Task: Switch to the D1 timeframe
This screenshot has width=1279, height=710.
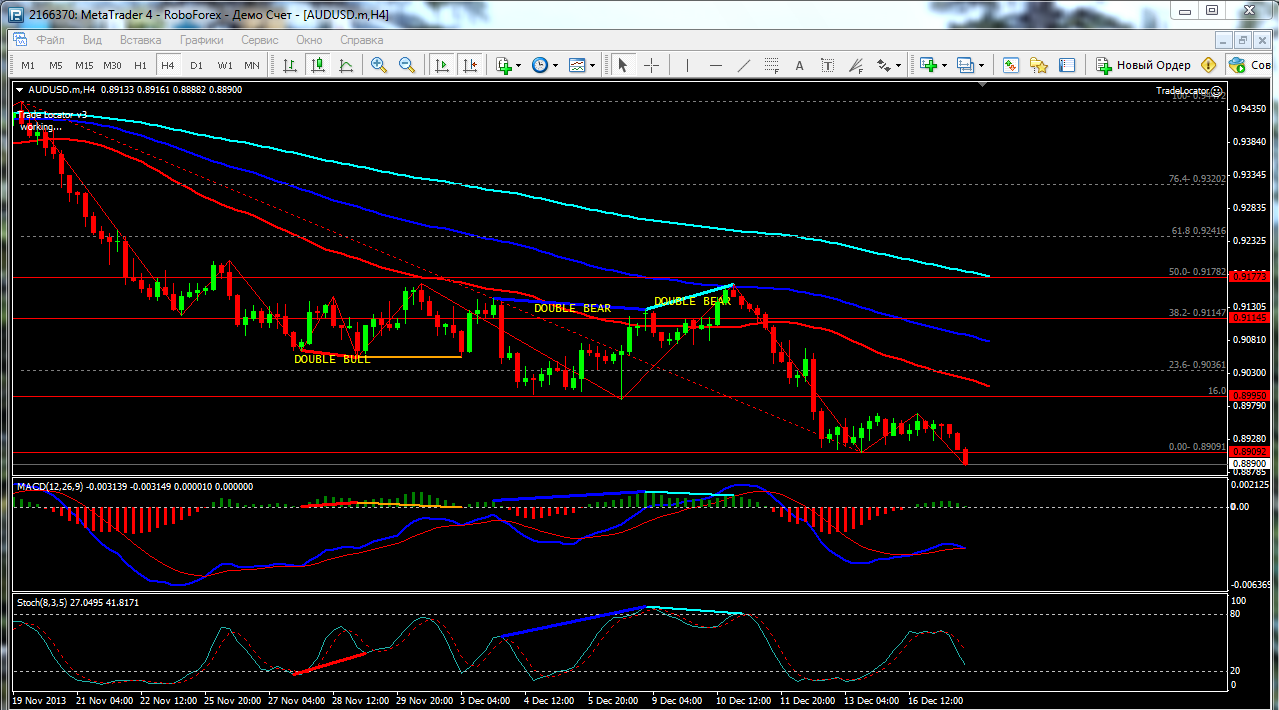Action: [x=196, y=65]
